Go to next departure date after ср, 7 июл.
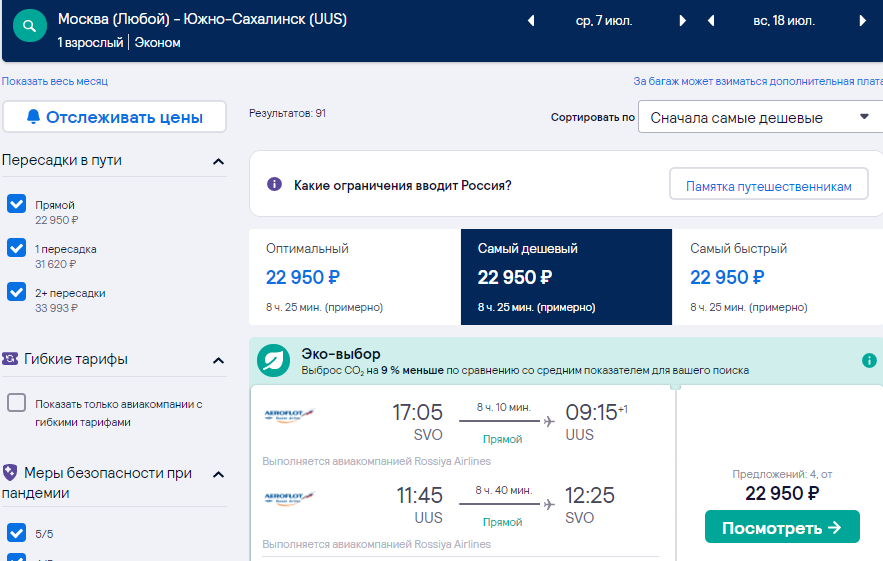The height and width of the screenshot is (561, 883). [x=683, y=21]
